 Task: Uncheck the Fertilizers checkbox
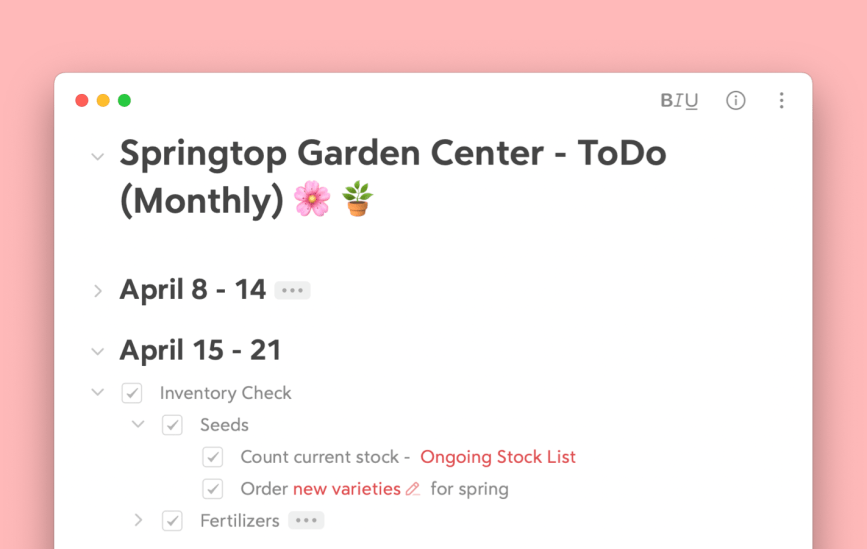(172, 520)
